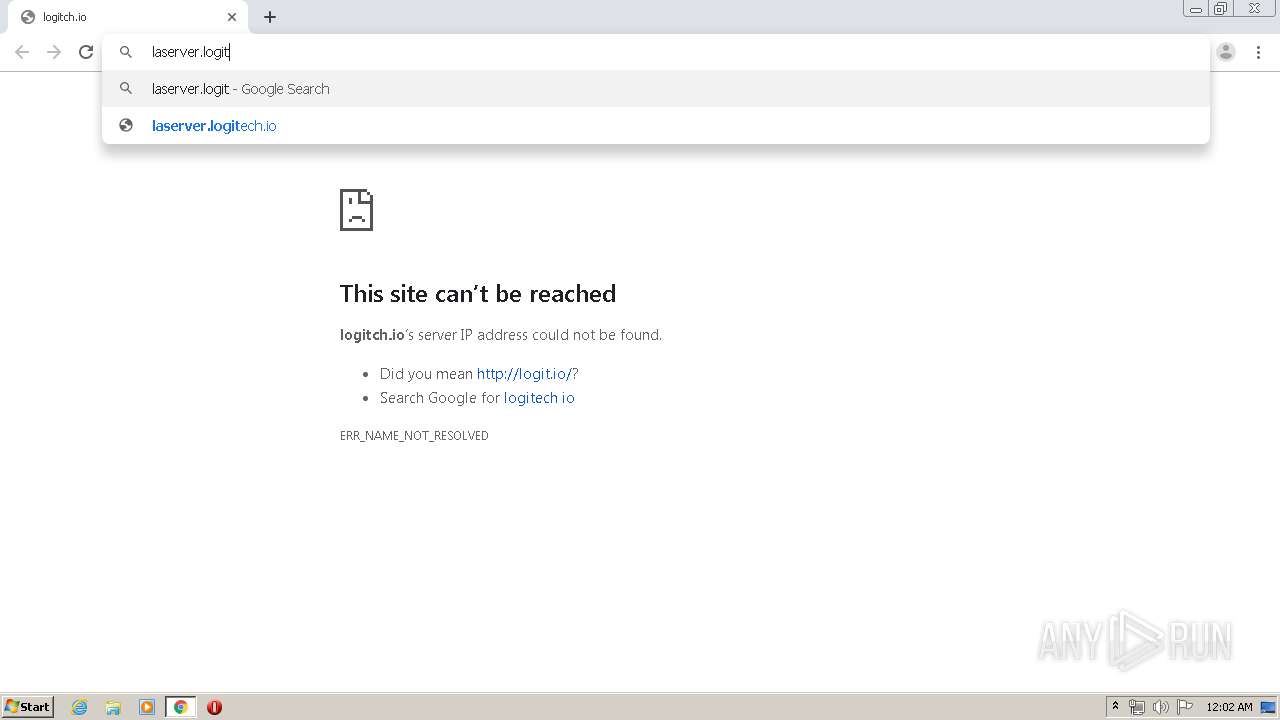Click the This site can't be reached heading
The width and height of the screenshot is (1280, 720).
478,294
